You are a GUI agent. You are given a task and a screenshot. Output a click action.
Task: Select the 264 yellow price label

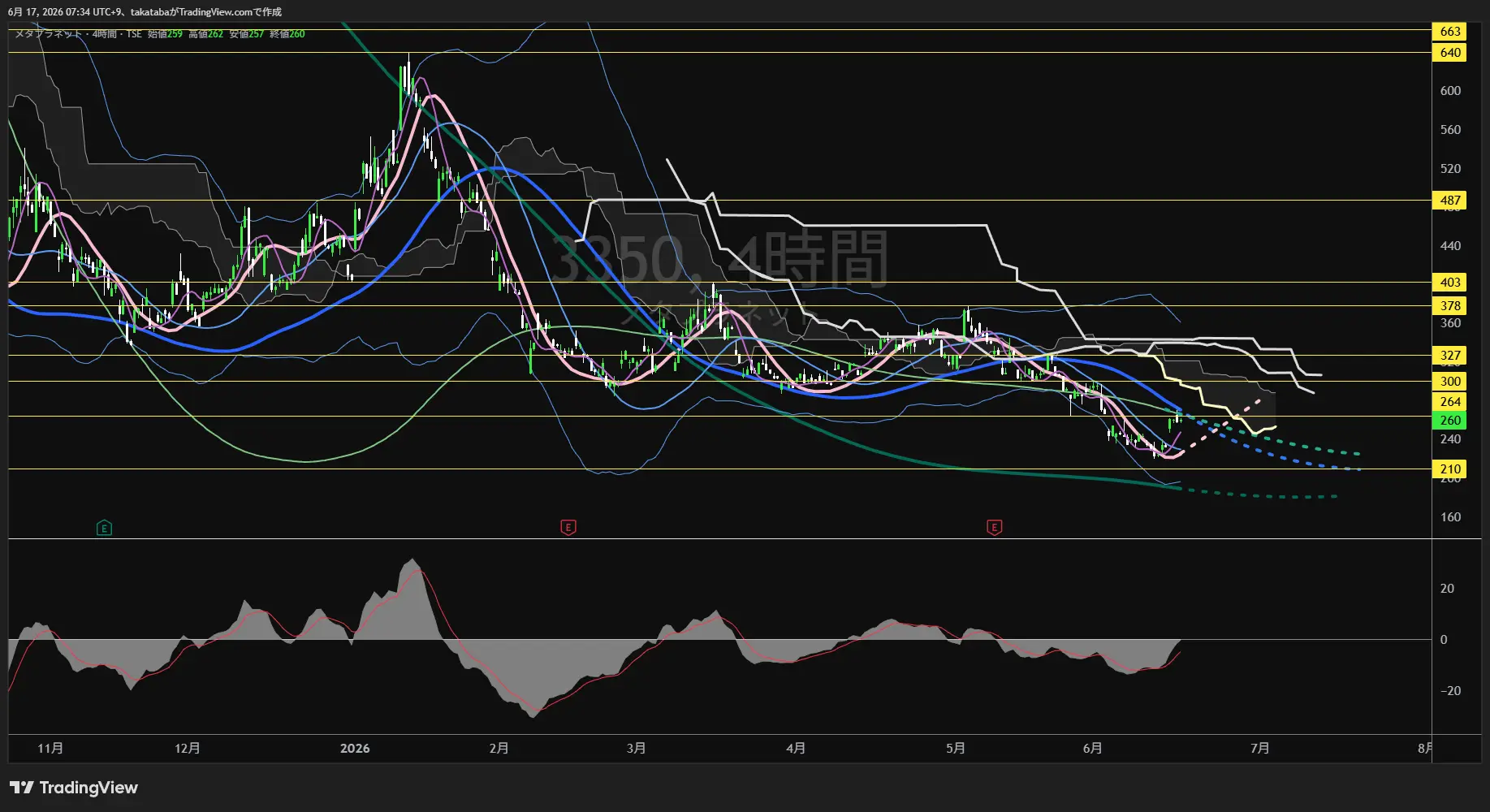(1449, 402)
